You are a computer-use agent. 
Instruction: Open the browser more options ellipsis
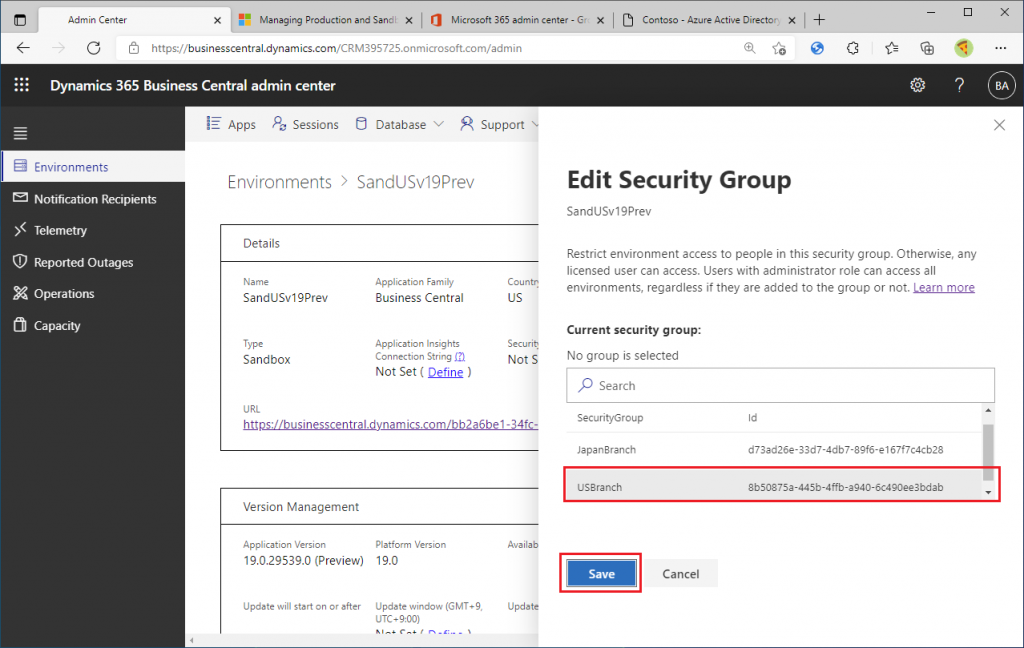pos(1000,48)
